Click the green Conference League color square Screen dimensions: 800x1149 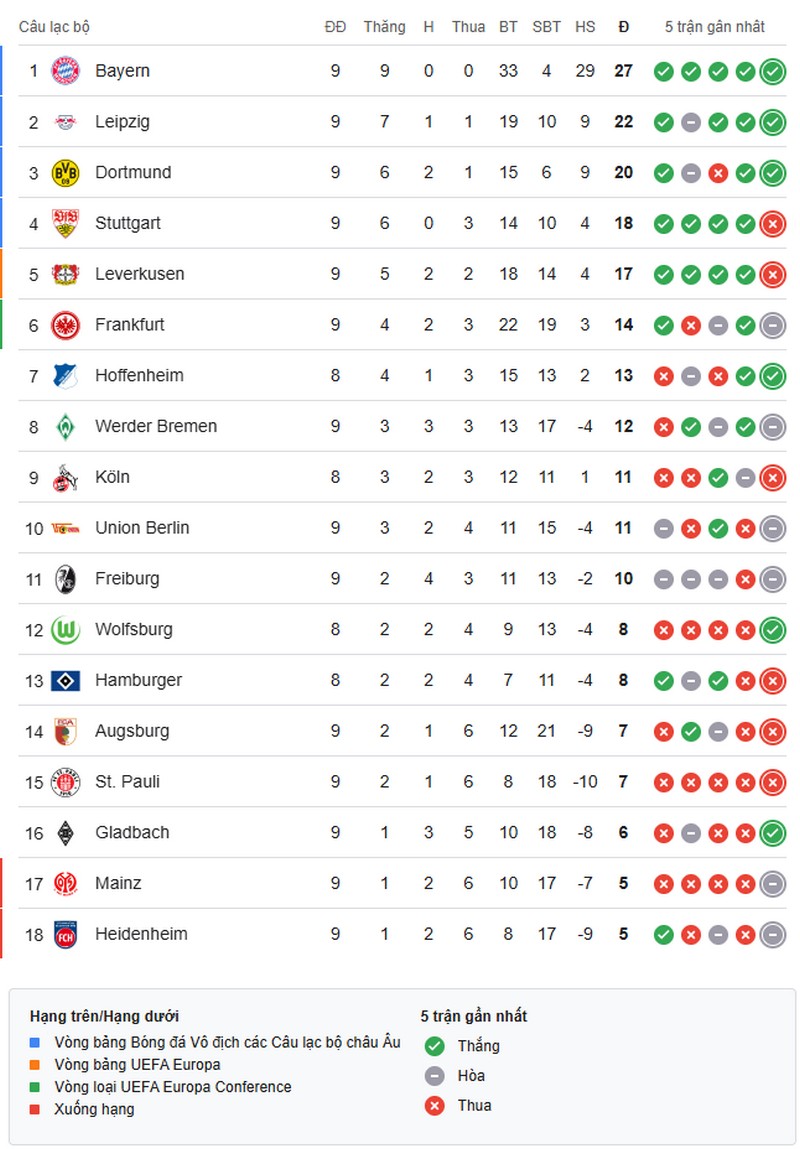click(x=33, y=1087)
